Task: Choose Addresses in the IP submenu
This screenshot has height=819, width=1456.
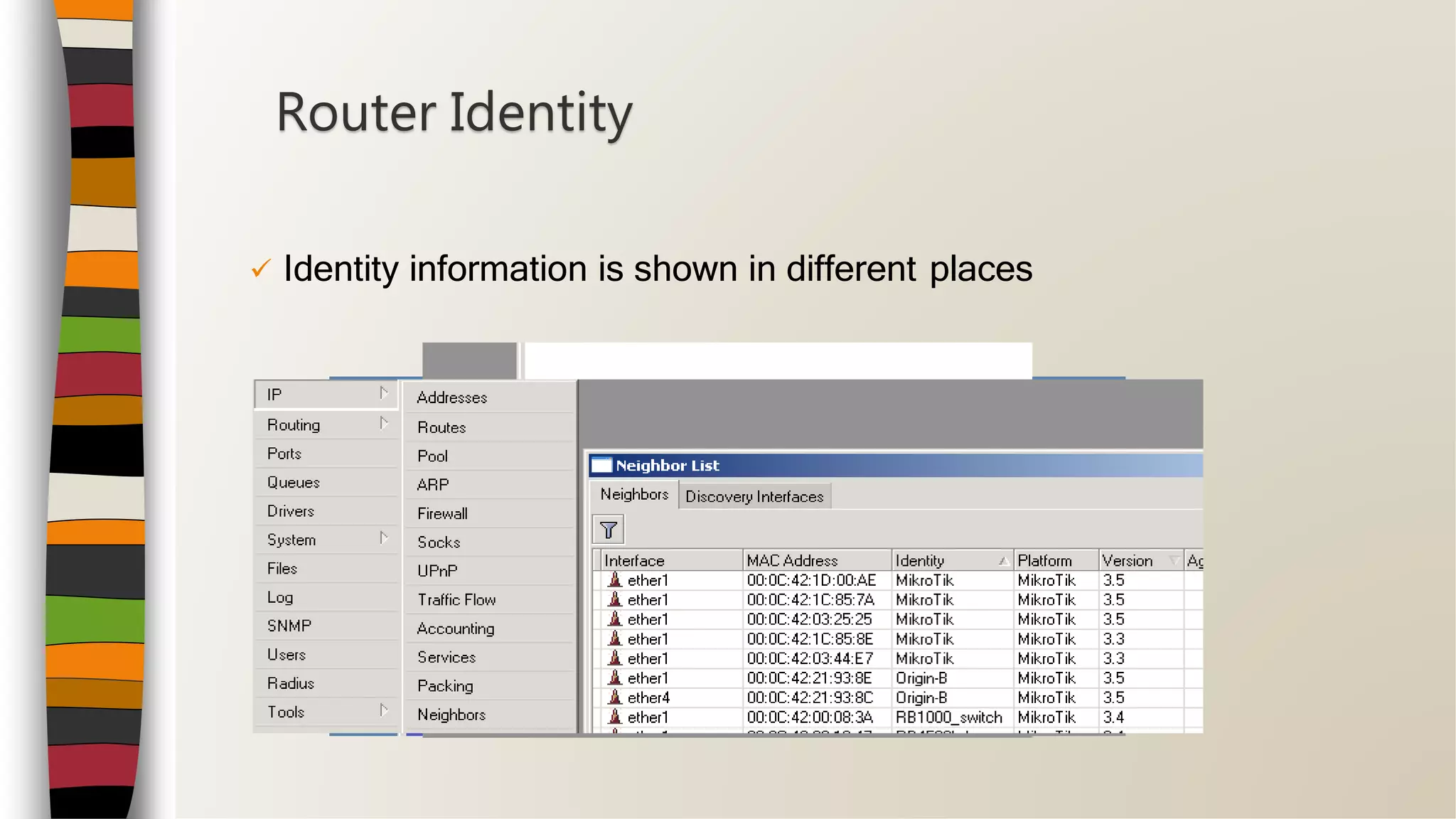Action: [489, 397]
